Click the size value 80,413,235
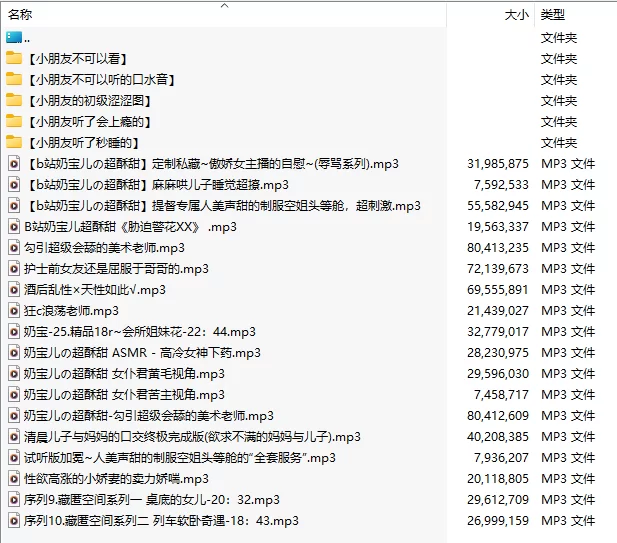Screen dimensions: 617x543 coord(498,247)
